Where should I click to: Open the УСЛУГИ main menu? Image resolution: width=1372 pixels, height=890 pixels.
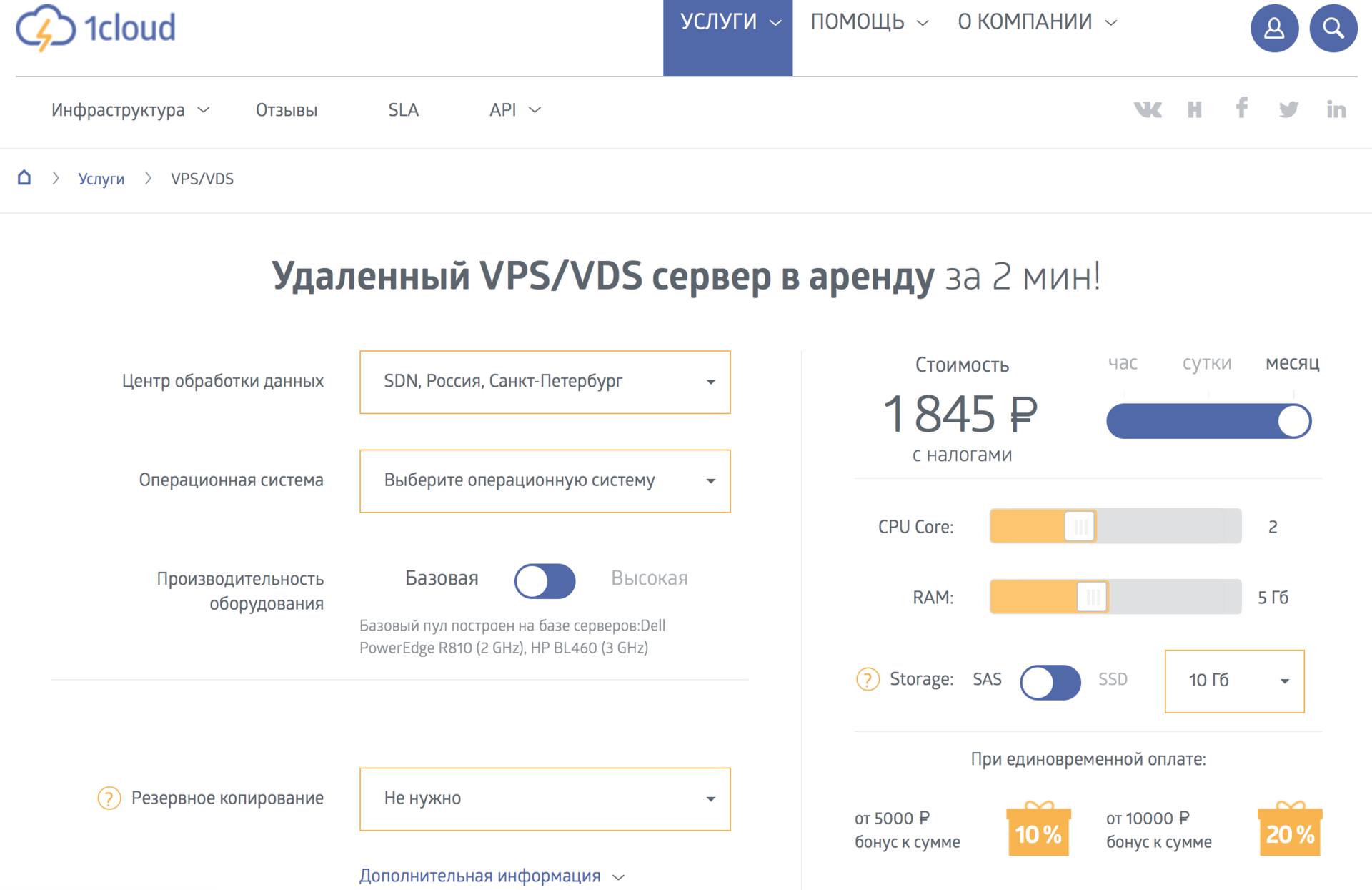[x=727, y=37]
